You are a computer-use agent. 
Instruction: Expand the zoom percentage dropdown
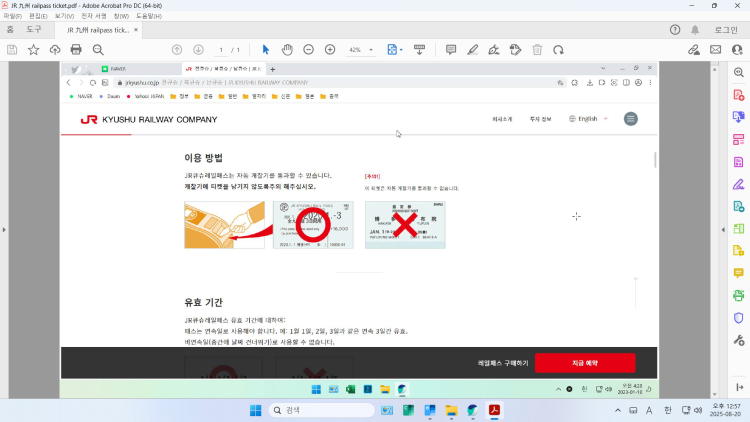(371, 50)
